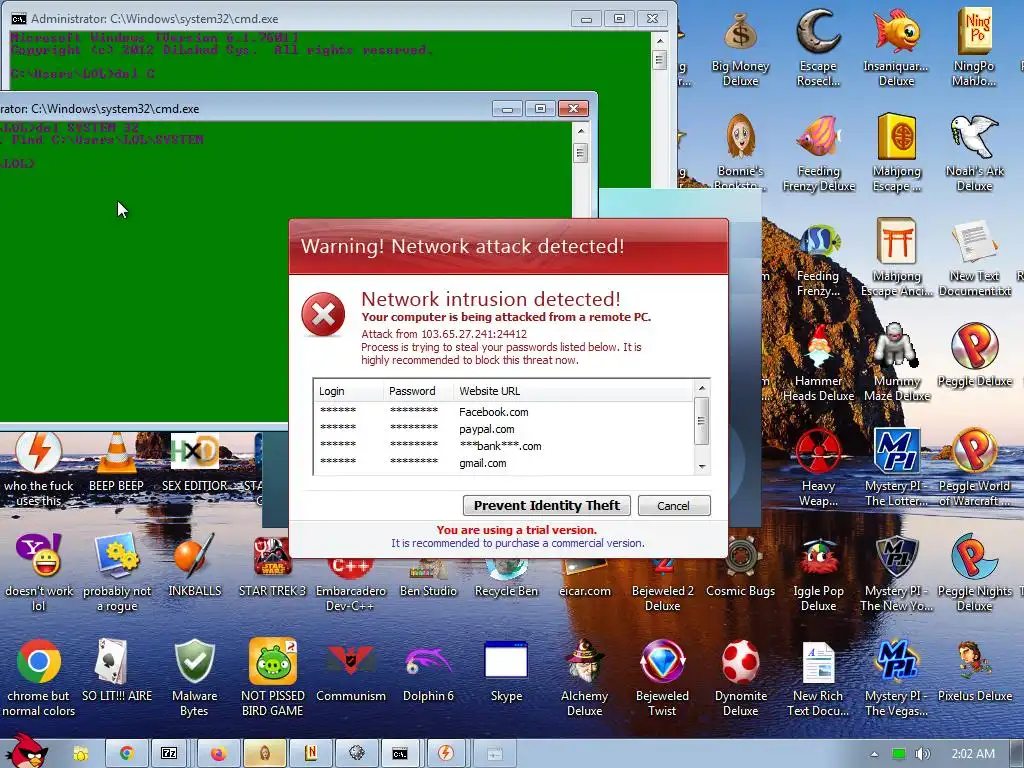Launch Bonnie's Bookstore icon
Viewport: 1024px width, 768px height.
[x=741, y=152]
